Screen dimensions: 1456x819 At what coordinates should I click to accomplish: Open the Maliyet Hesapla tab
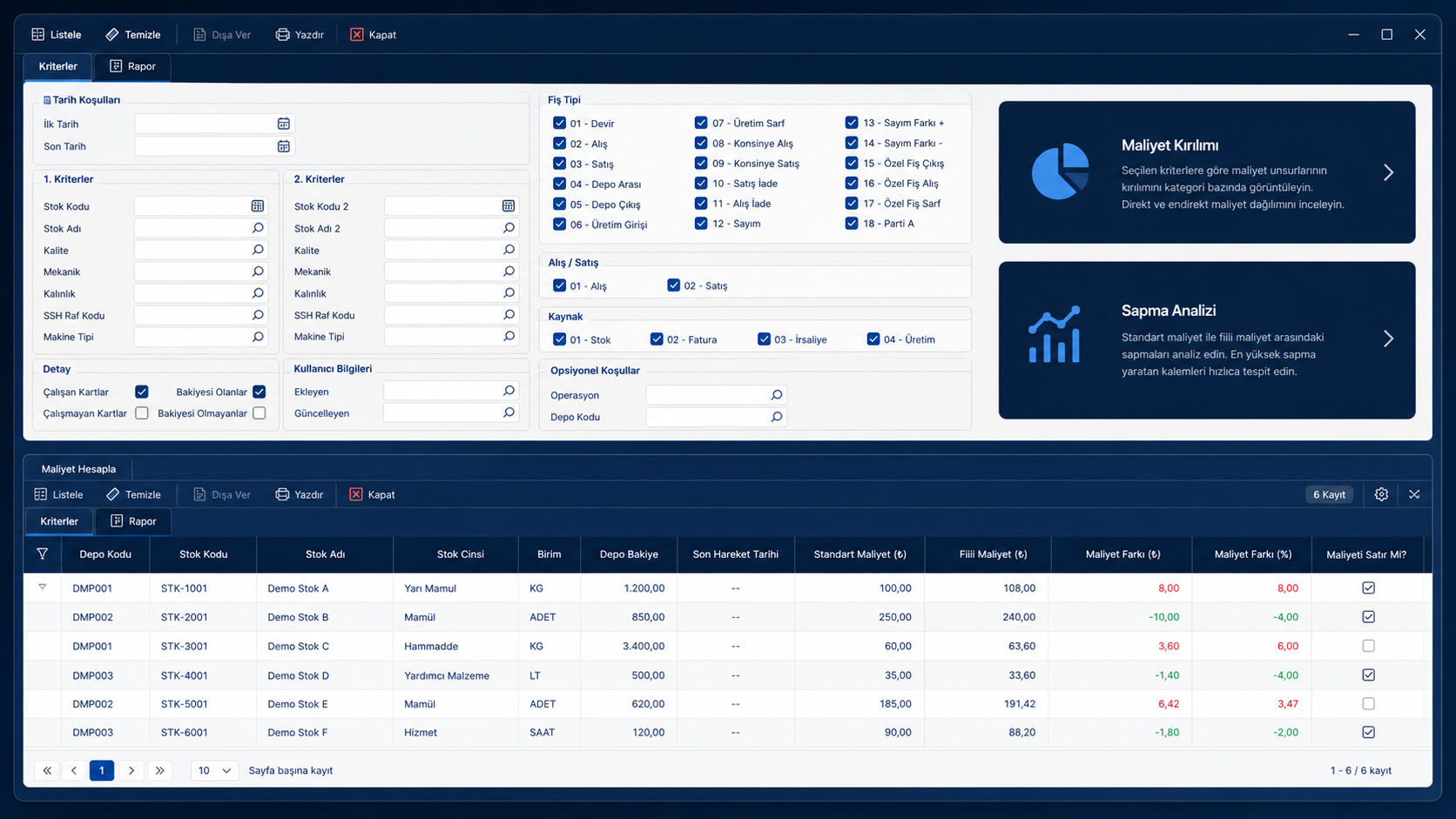pyautogui.click(x=78, y=469)
